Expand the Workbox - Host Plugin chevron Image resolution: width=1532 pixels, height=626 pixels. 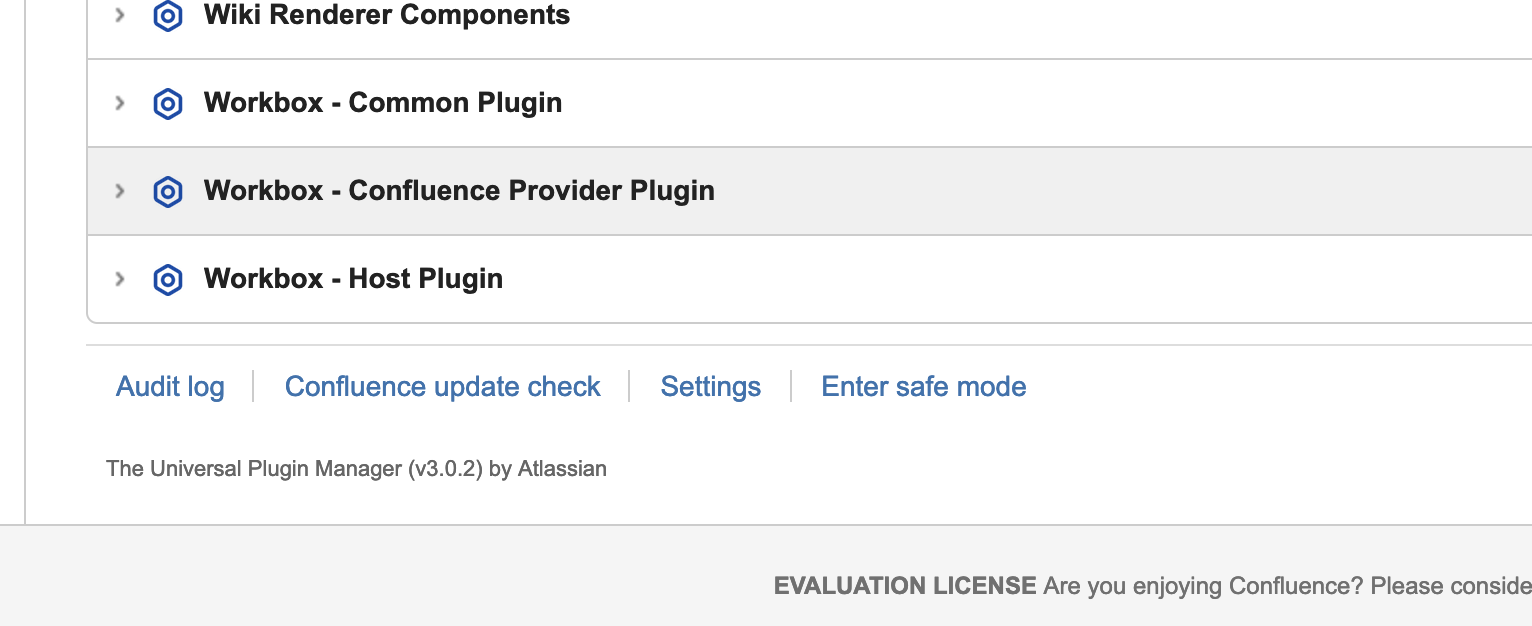(x=119, y=279)
